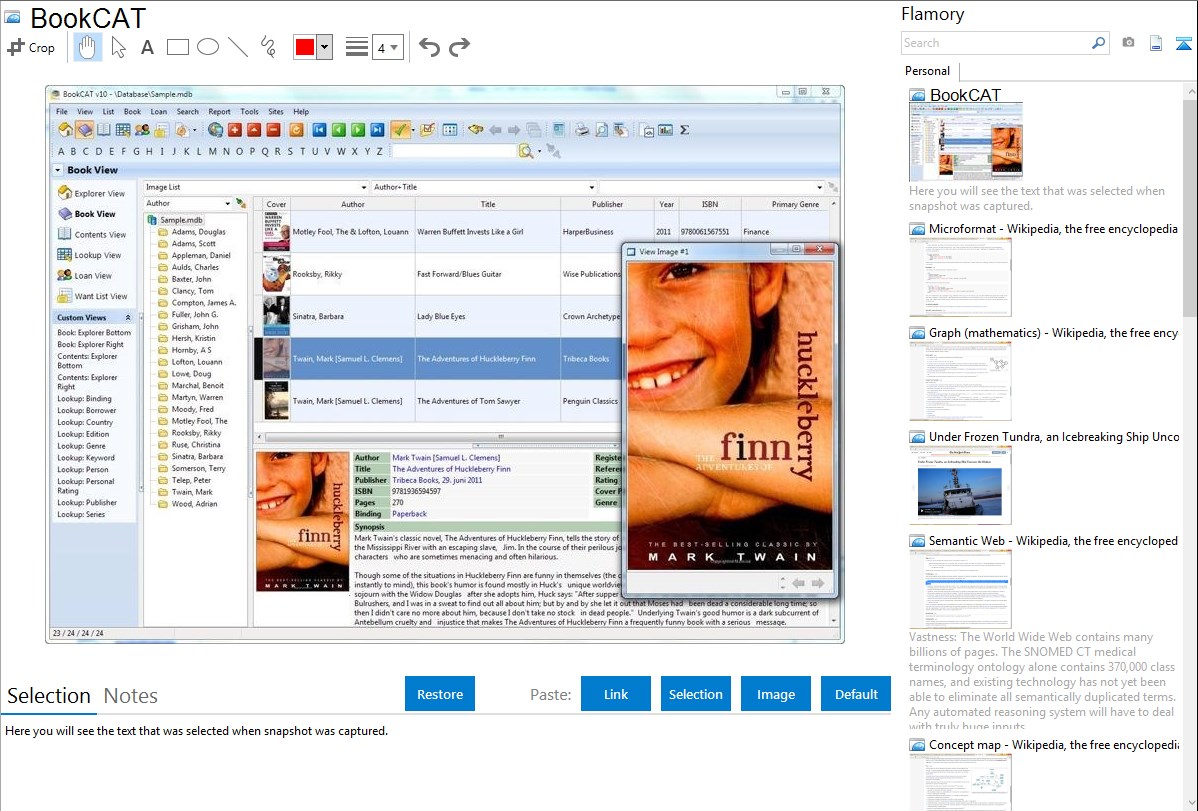Collapse the Custom Views section
This screenshot has height=811, width=1198.
pos(128,317)
